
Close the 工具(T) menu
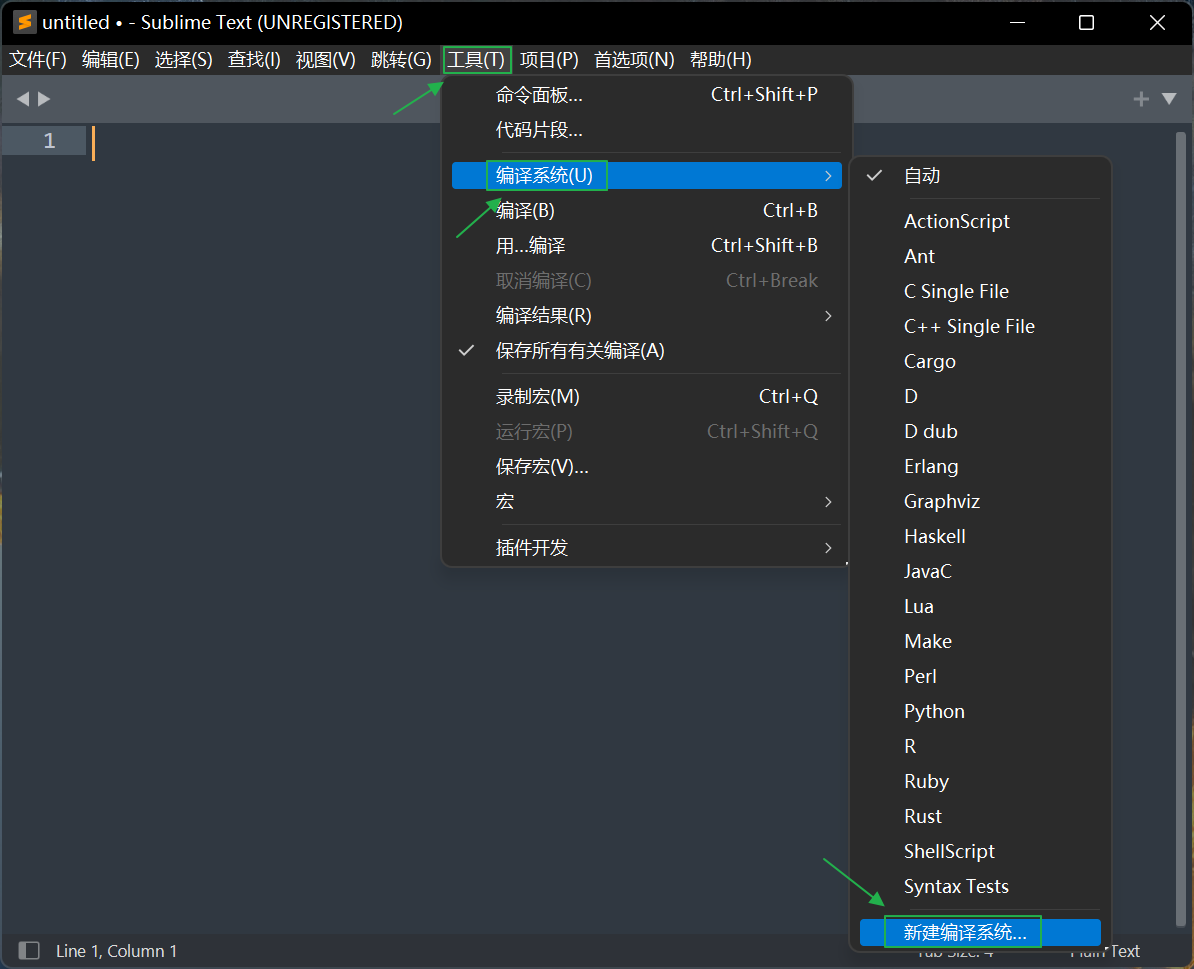(x=476, y=59)
